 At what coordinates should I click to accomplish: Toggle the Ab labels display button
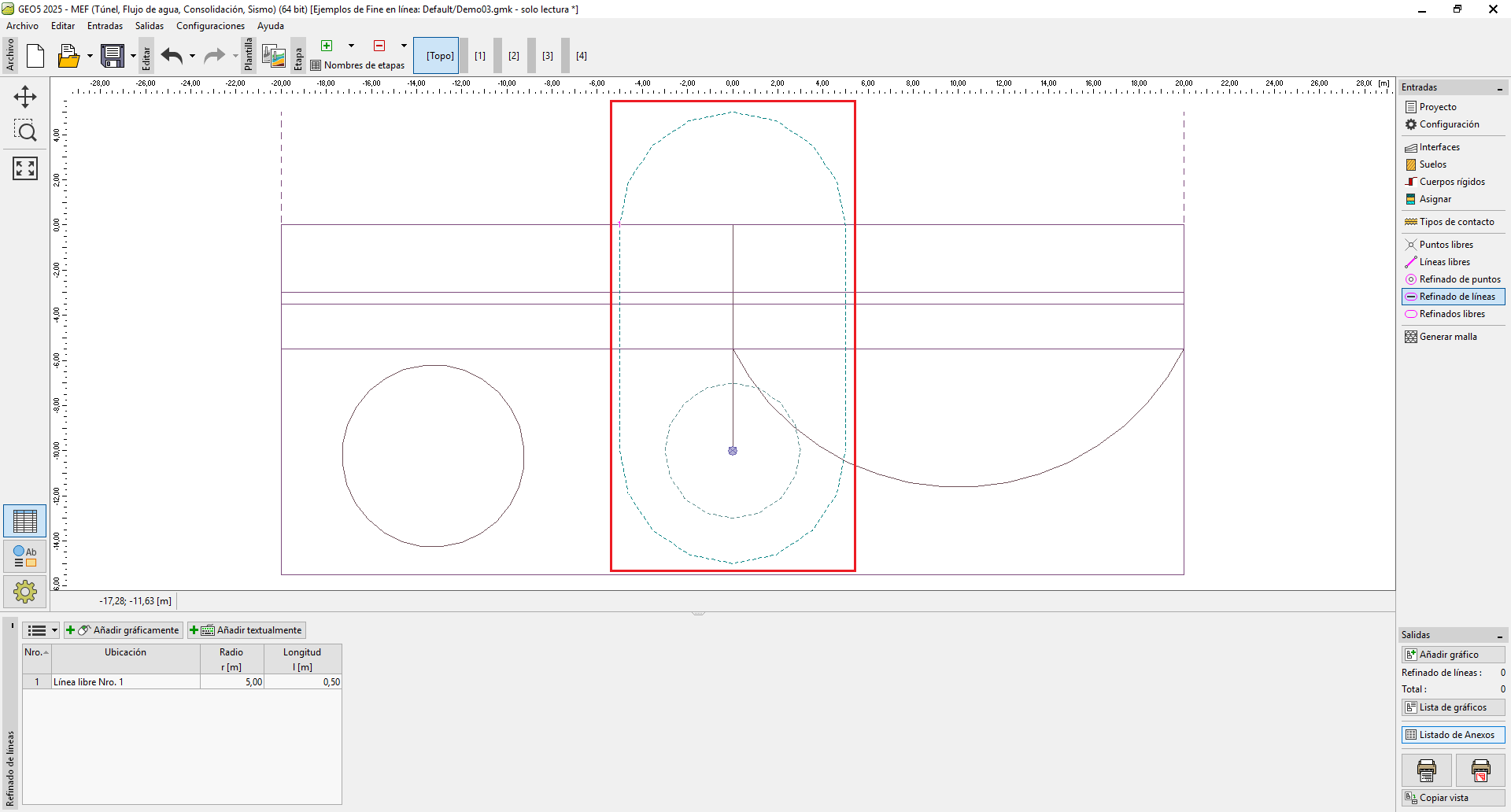tap(25, 556)
